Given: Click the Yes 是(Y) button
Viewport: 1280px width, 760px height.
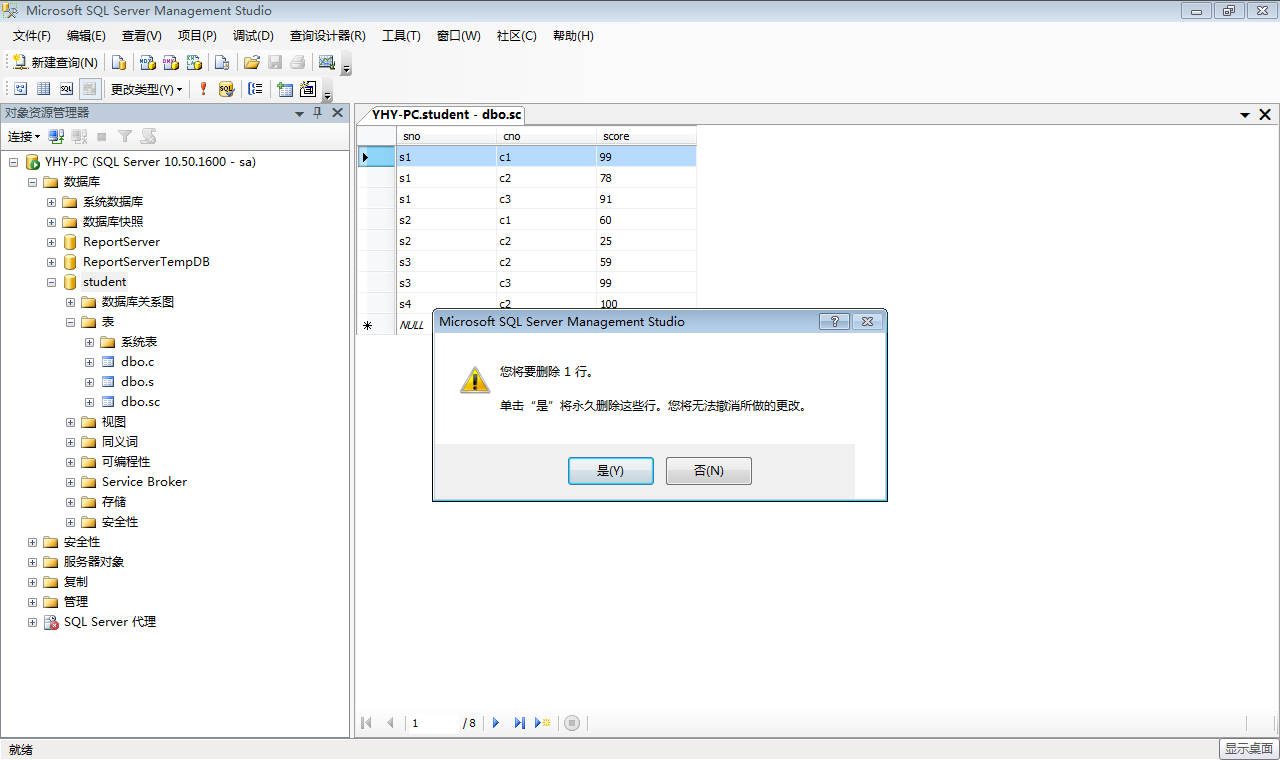Looking at the screenshot, I should coord(611,471).
